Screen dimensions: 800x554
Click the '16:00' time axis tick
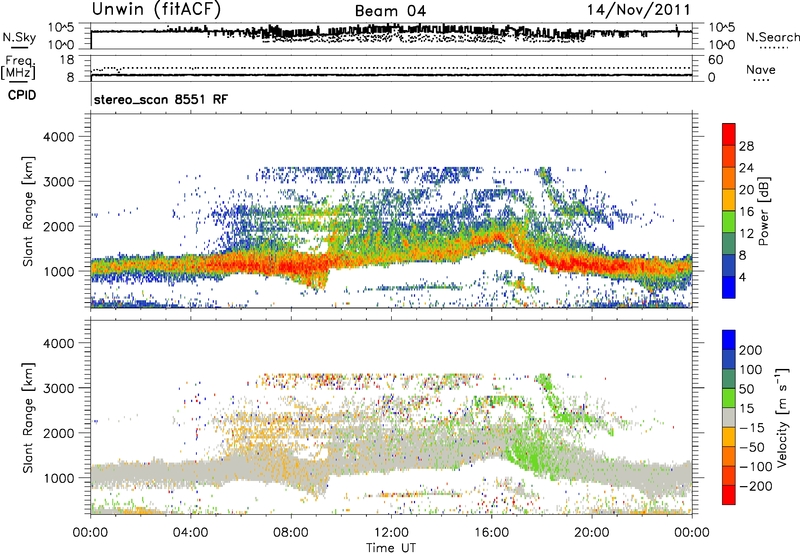(491, 533)
